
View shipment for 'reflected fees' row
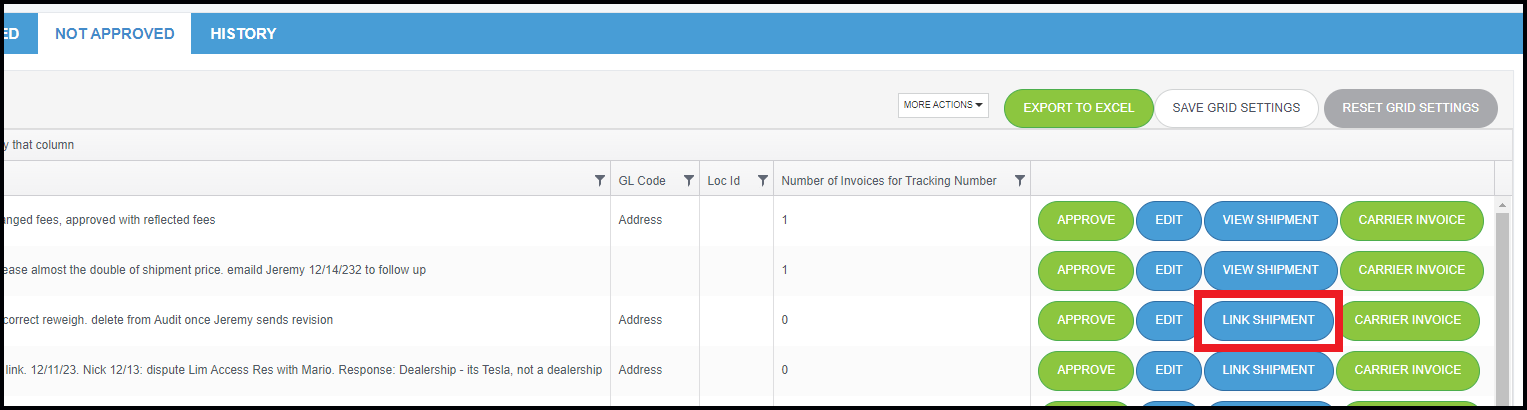[1270, 220]
